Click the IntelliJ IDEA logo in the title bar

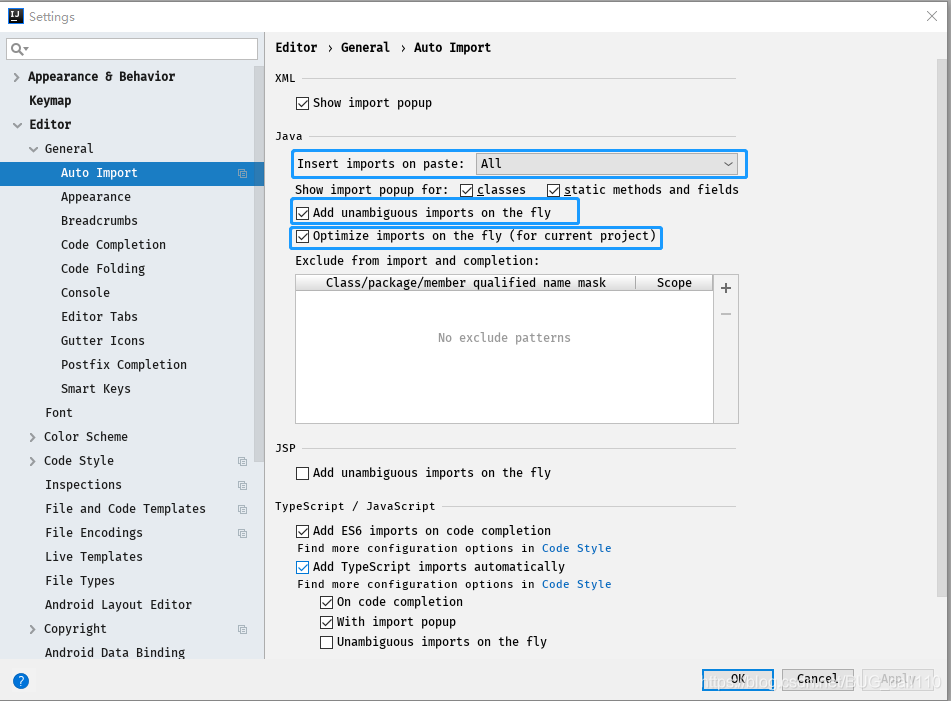pos(14,15)
